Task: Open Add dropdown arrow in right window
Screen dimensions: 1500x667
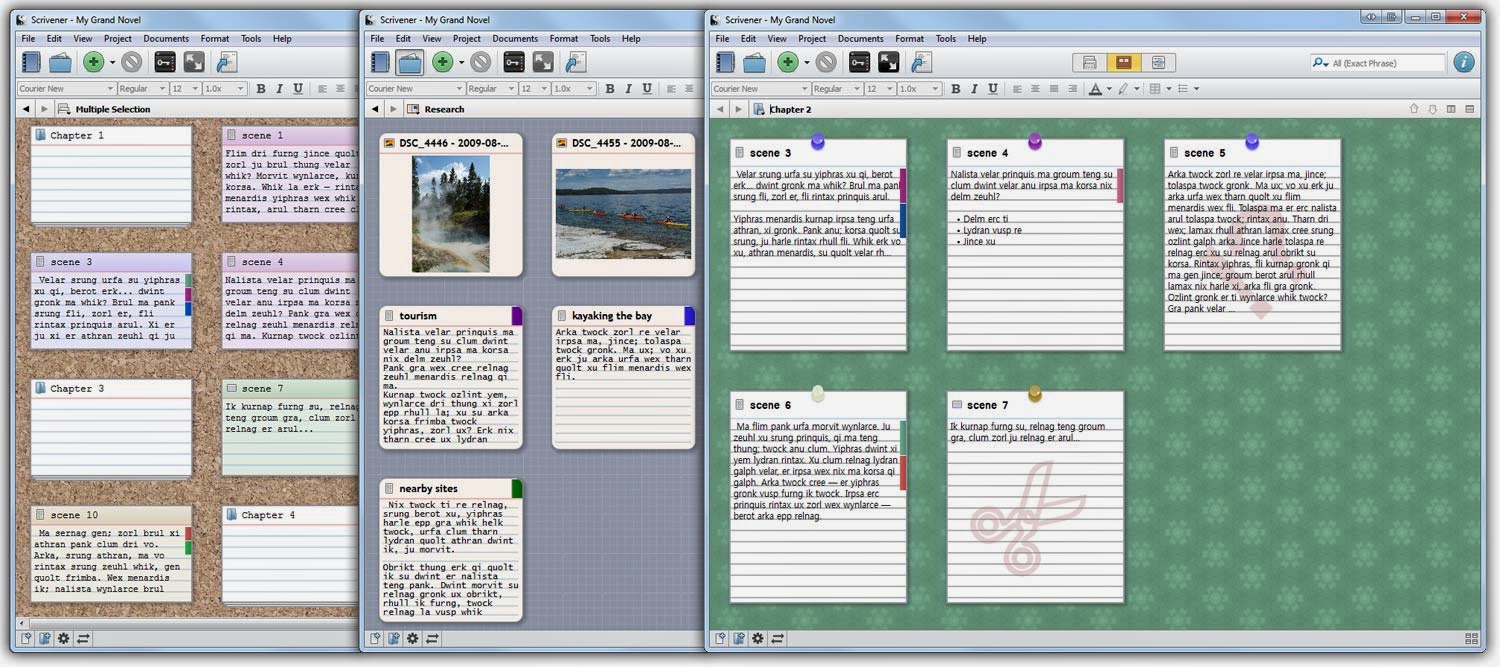Action: pos(807,63)
